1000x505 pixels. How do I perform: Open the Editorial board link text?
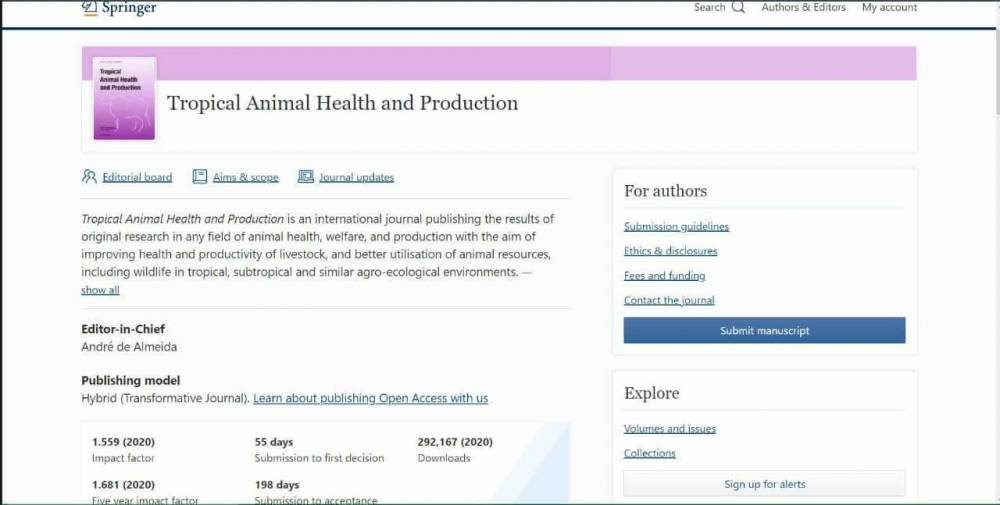tap(137, 177)
